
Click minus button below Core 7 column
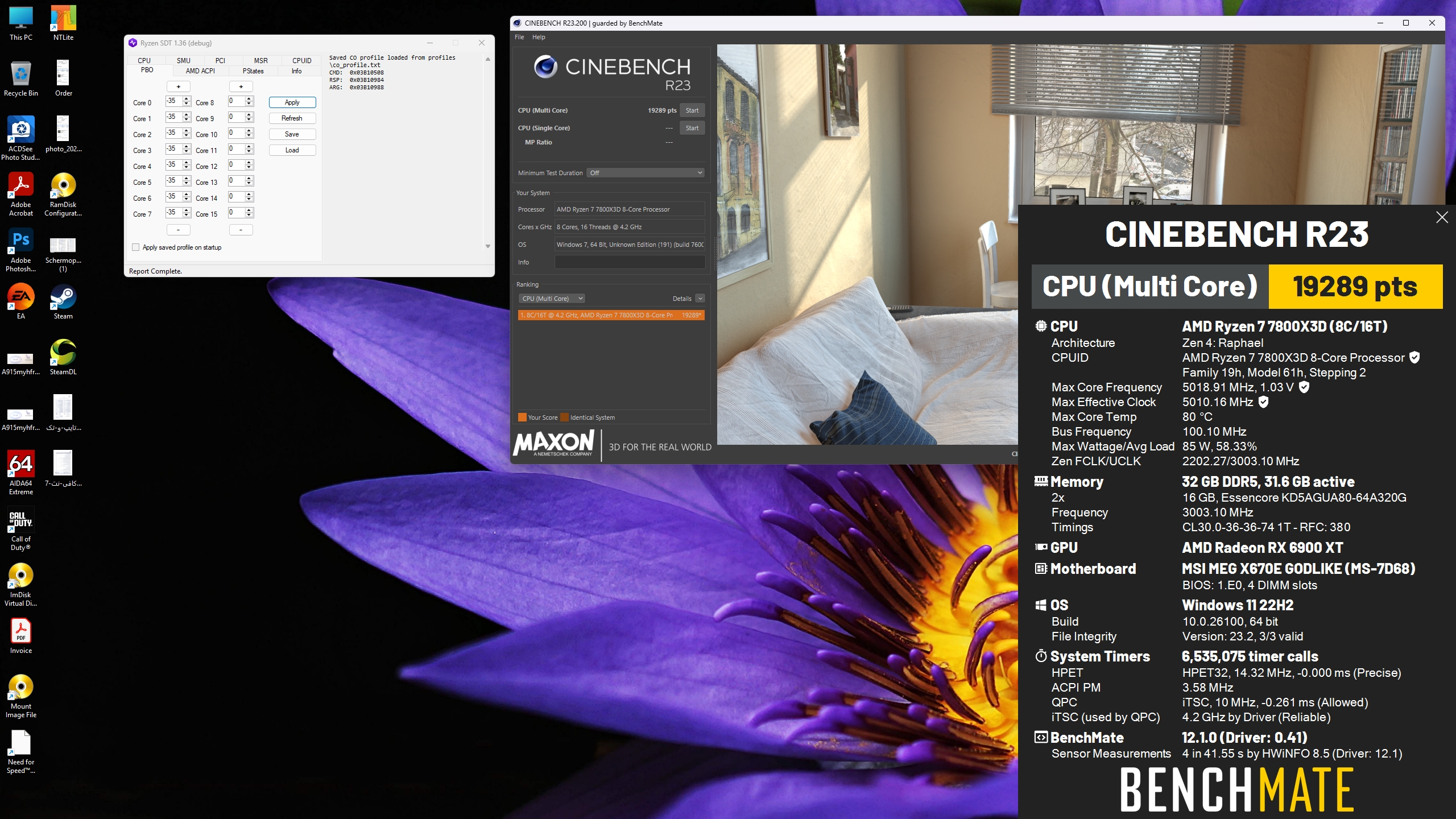(178, 230)
